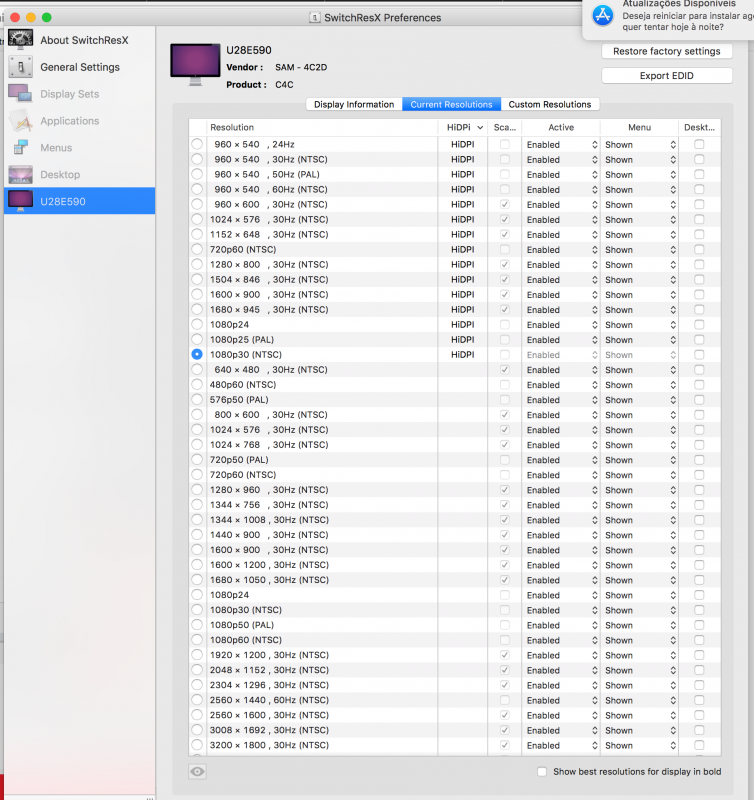Viewport: 754px width, 800px height.
Task: Open Active dropdown for 3008 × 1692 row
Action: pos(561,730)
